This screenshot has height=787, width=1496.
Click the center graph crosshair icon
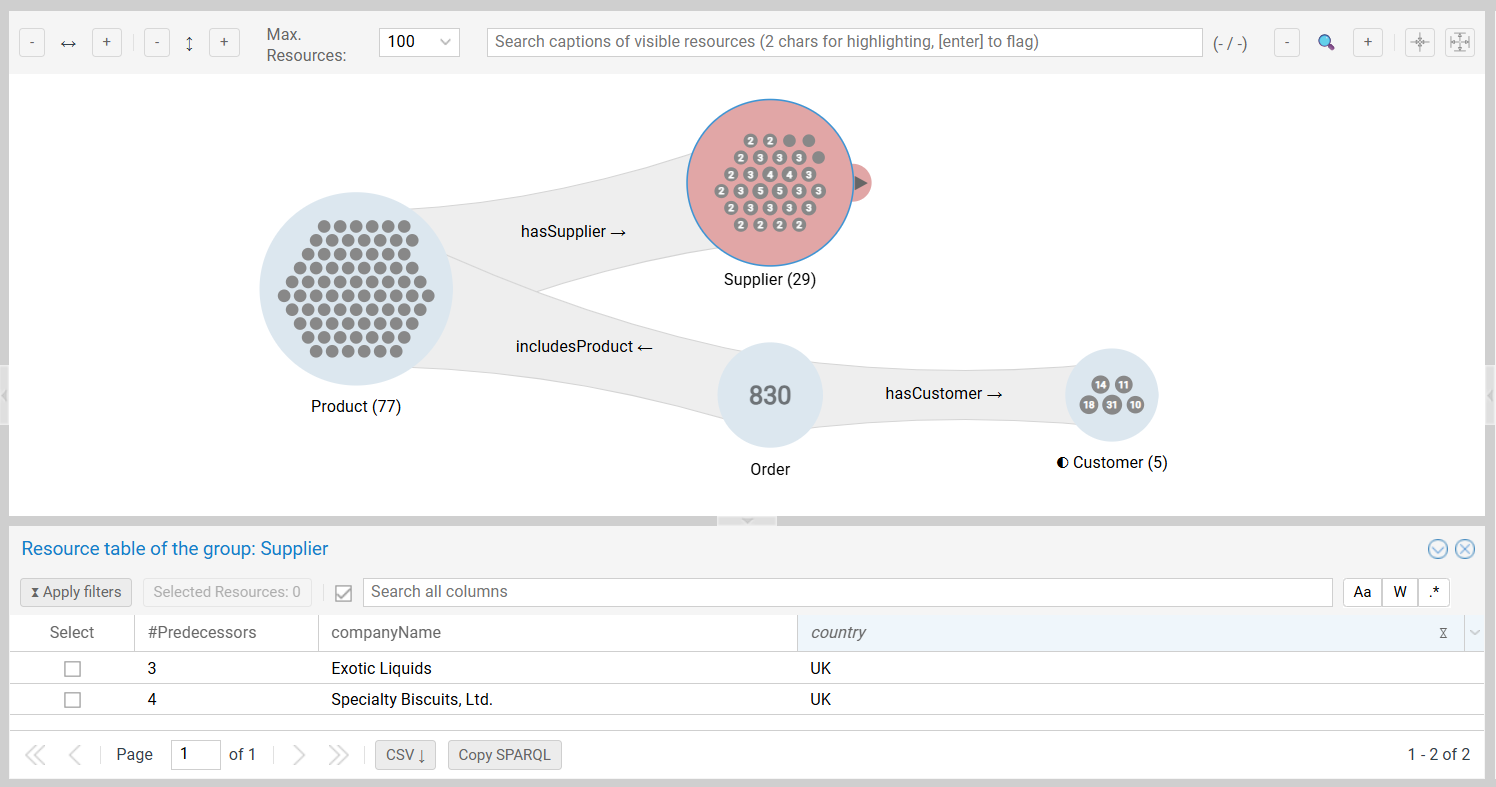pos(1419,43)
